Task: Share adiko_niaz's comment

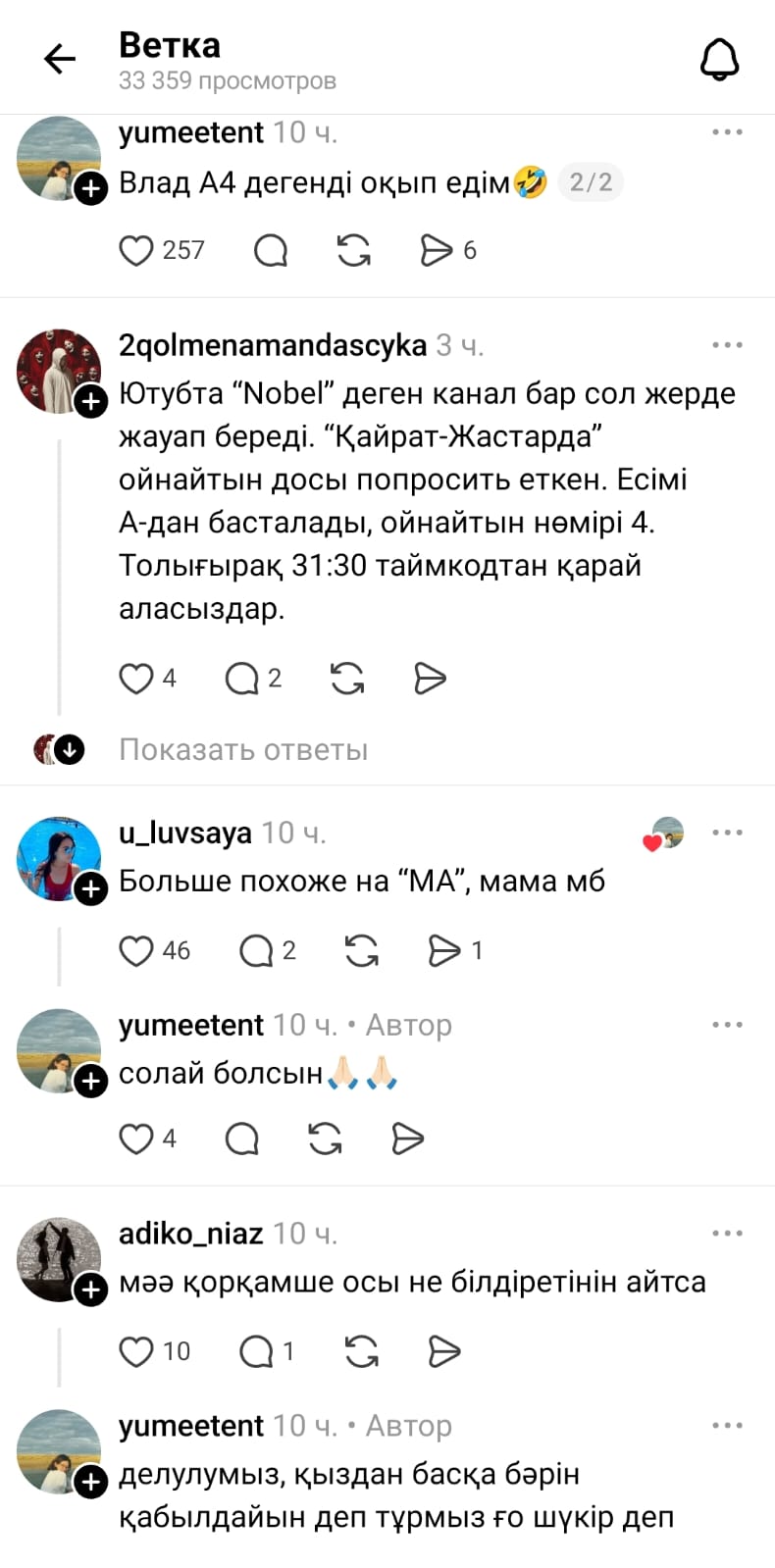Action: click(444, 1352)
